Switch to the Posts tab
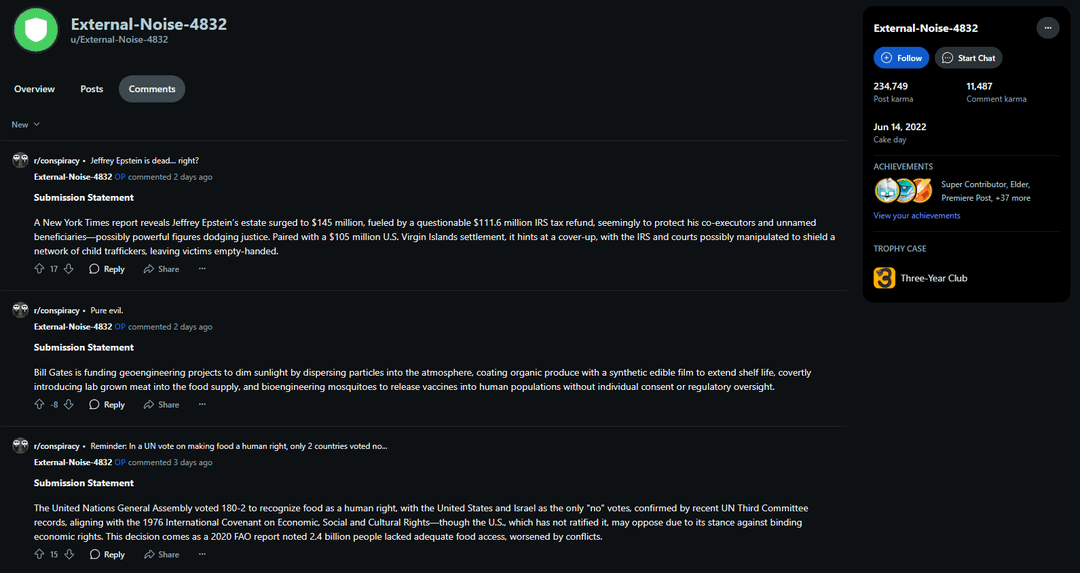1080x573 pixels. click(x=92, y=89)
